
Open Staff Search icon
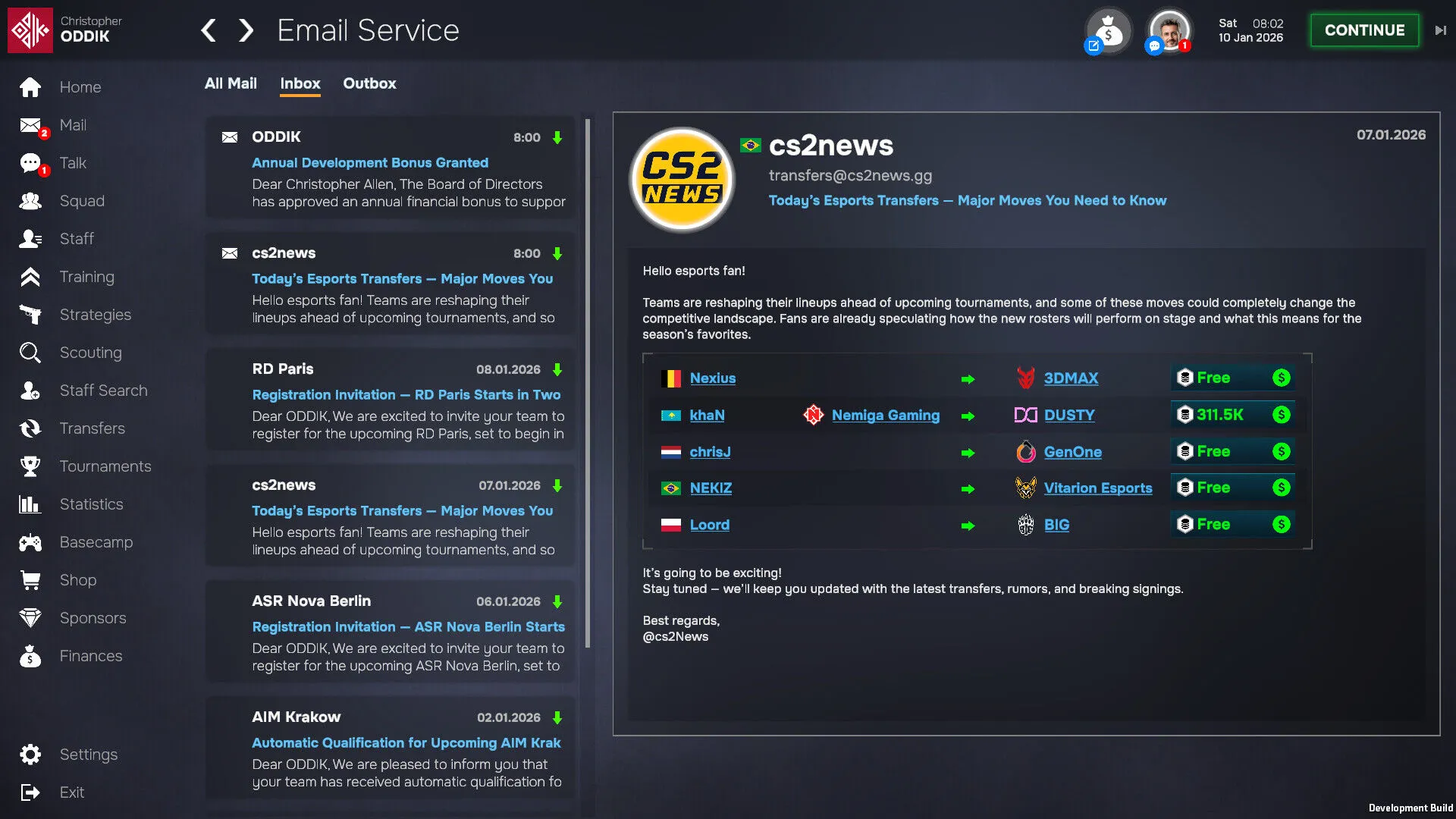[x=30, y=391]
